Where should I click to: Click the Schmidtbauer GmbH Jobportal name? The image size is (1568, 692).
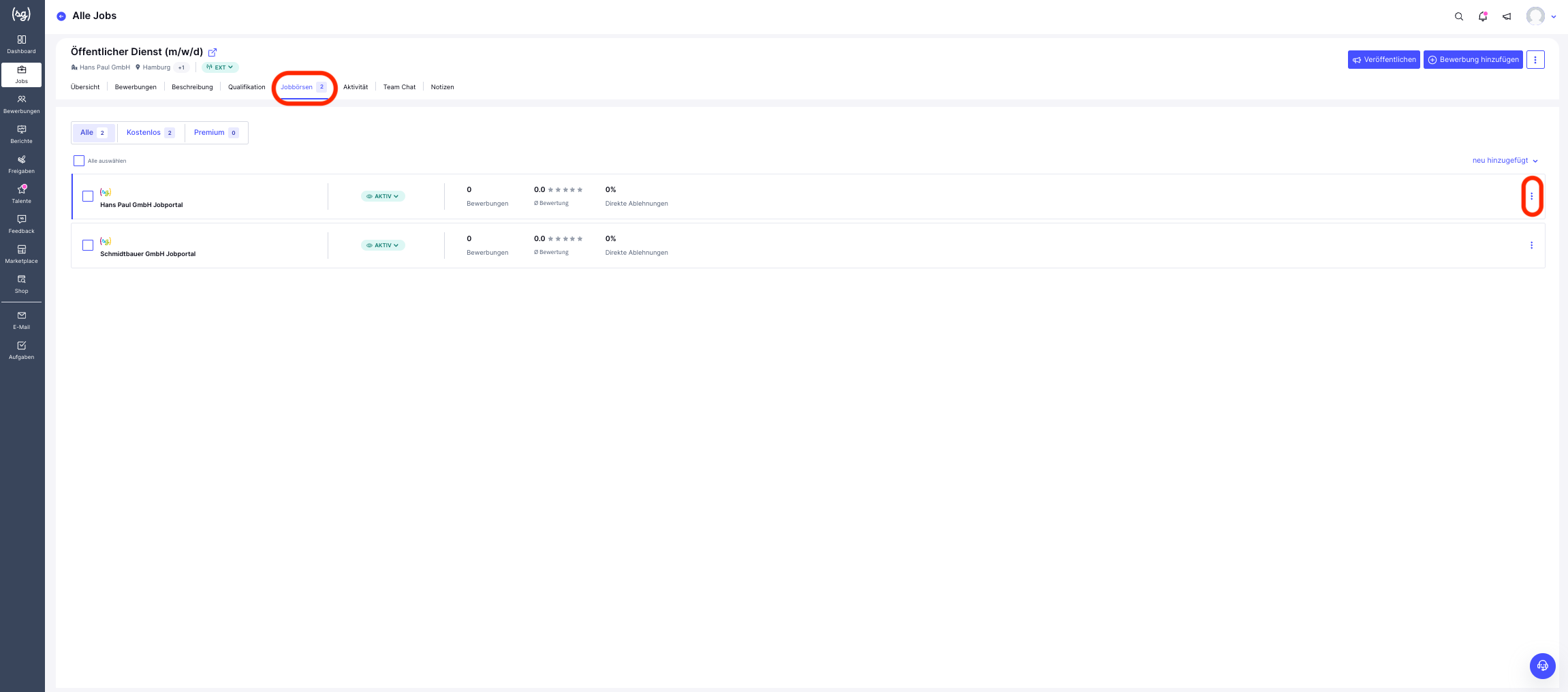[148, 254]
